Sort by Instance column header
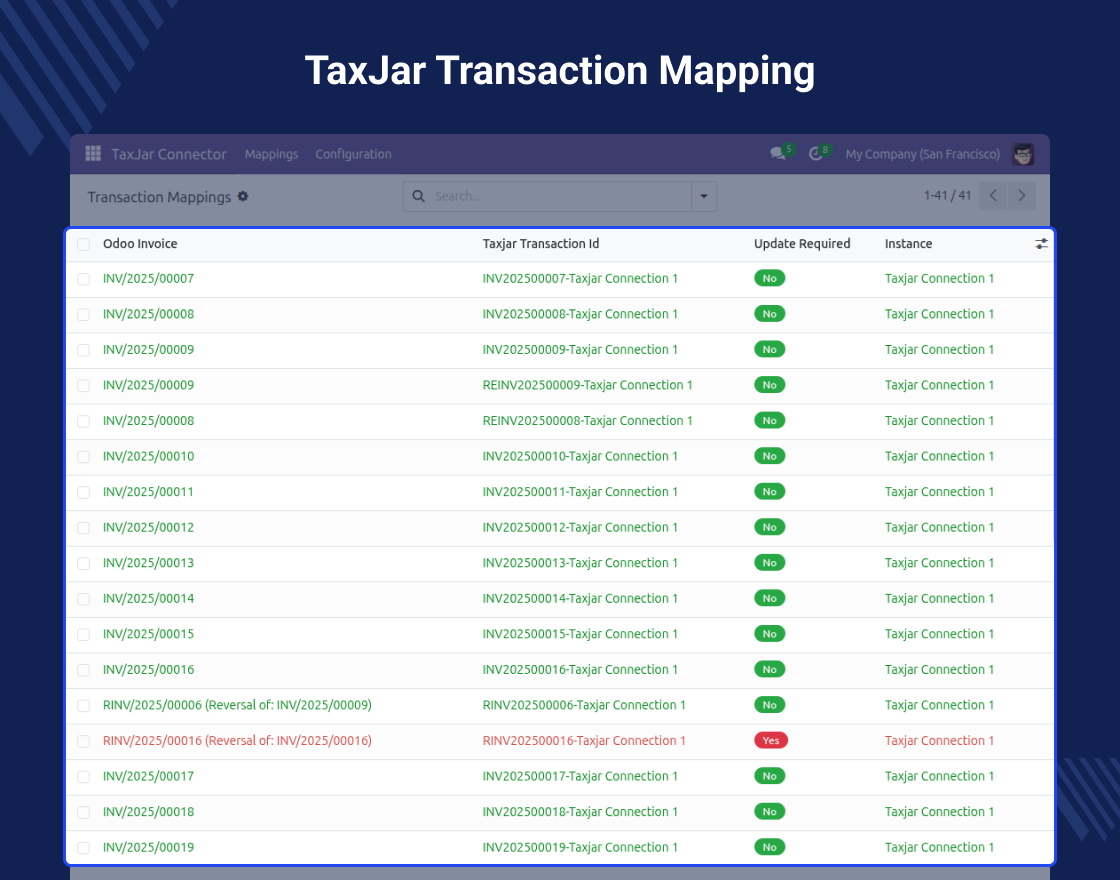Screen dimensions: 1120x880 click(x=909, y=244)
